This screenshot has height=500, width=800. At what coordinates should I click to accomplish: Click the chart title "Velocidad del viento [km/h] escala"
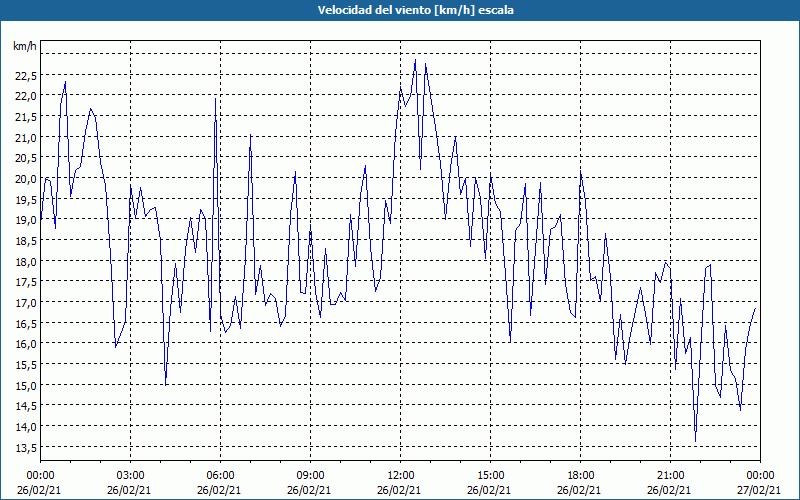[x=415, y=10]
